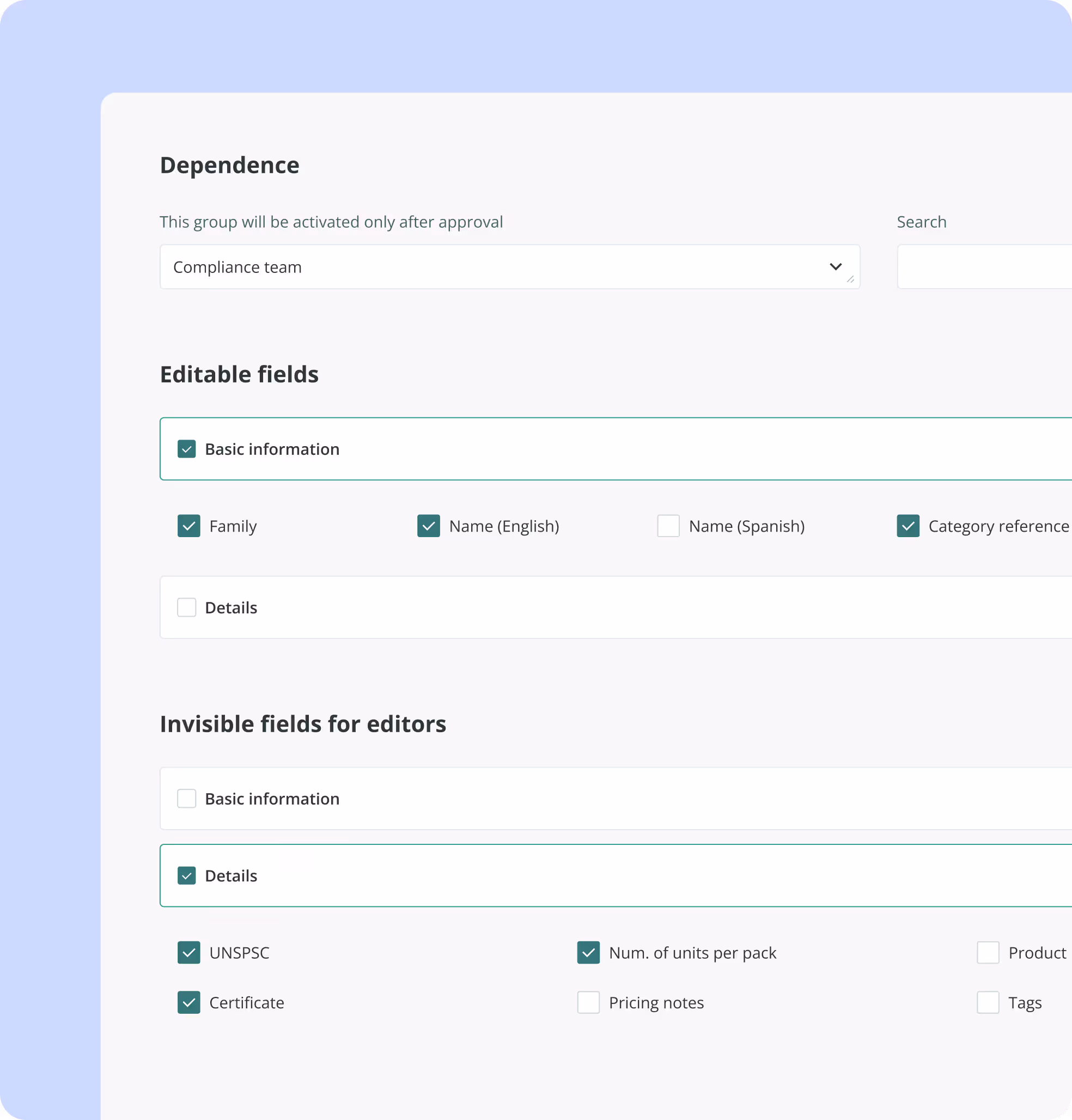The width and height of the screenshot is (1072, 1120).
Task: Uncheck the Family checkbox
Action: (188, 526)
